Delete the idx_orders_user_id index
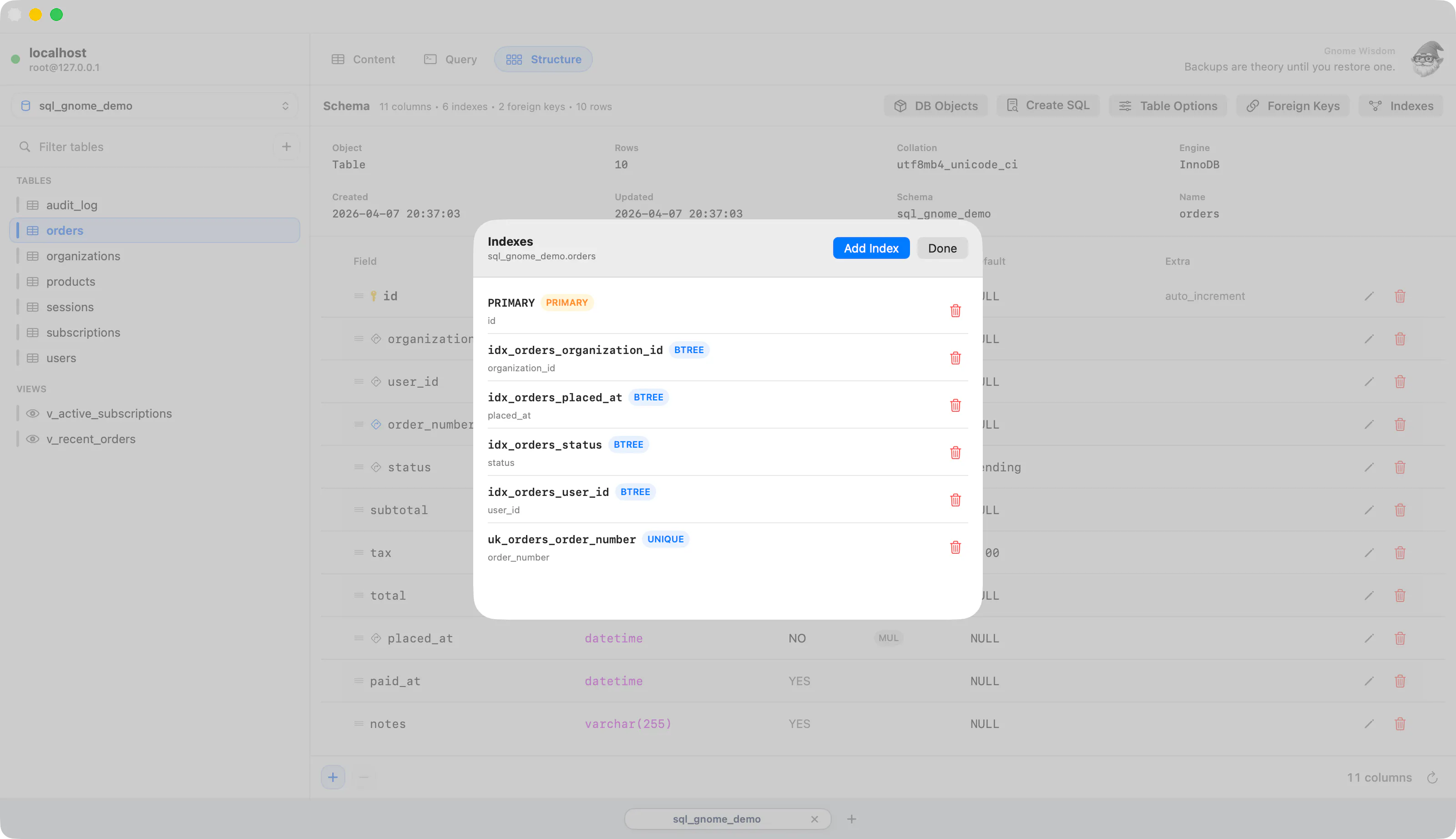The width and height of the screenshot is (1456, 839). 955,500
